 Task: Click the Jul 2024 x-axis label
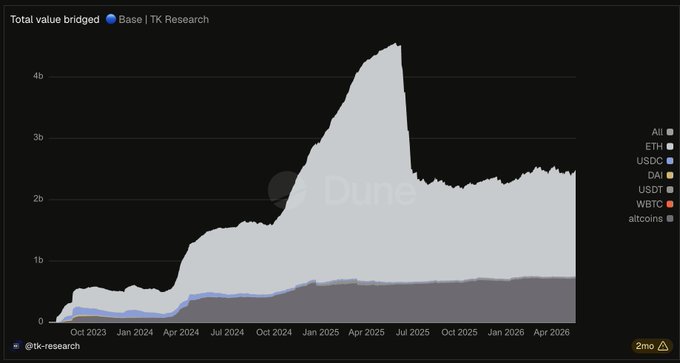(x=227, y=332)
